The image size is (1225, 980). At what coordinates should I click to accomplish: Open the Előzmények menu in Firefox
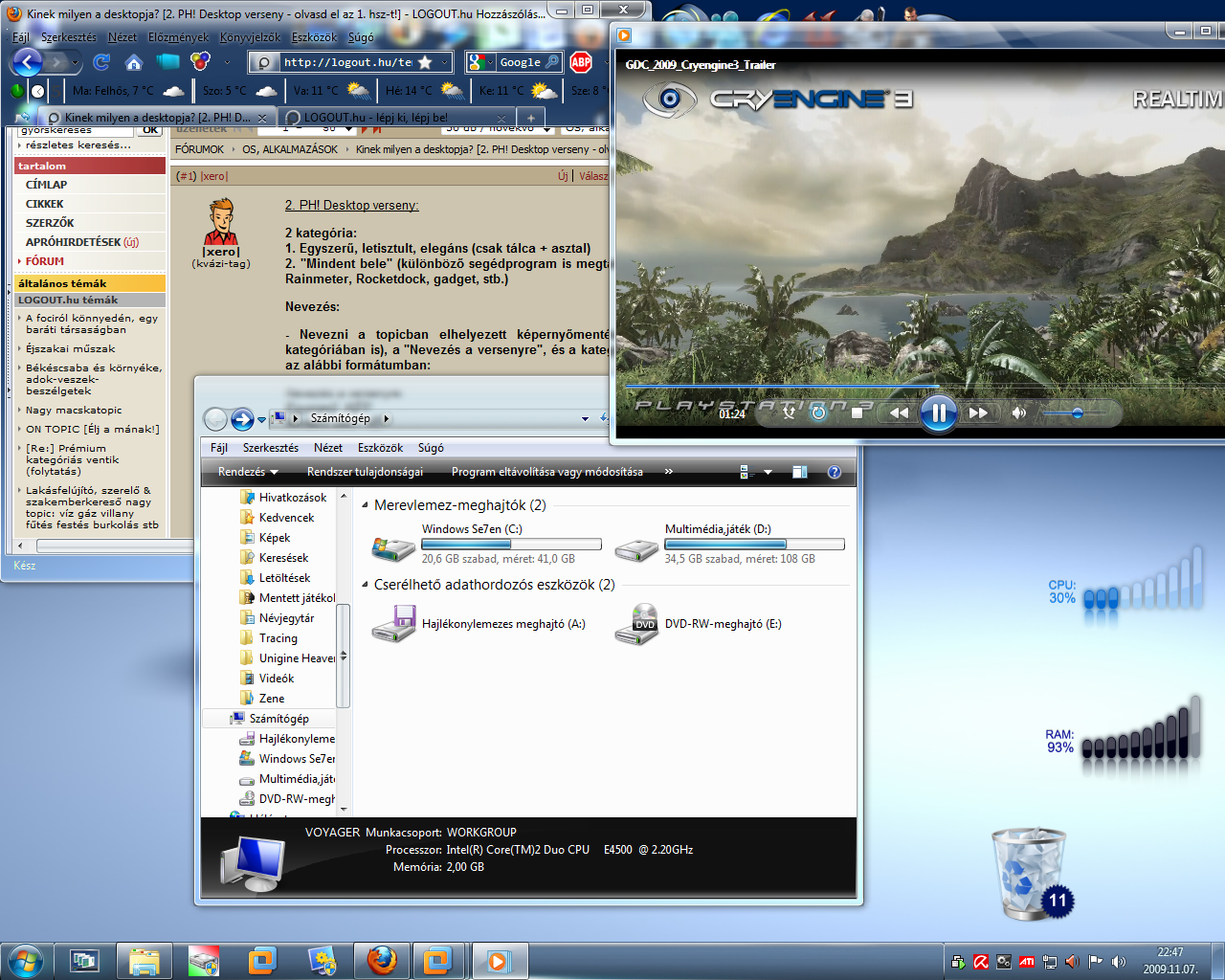pyautogui.click(x=178, y=37)
